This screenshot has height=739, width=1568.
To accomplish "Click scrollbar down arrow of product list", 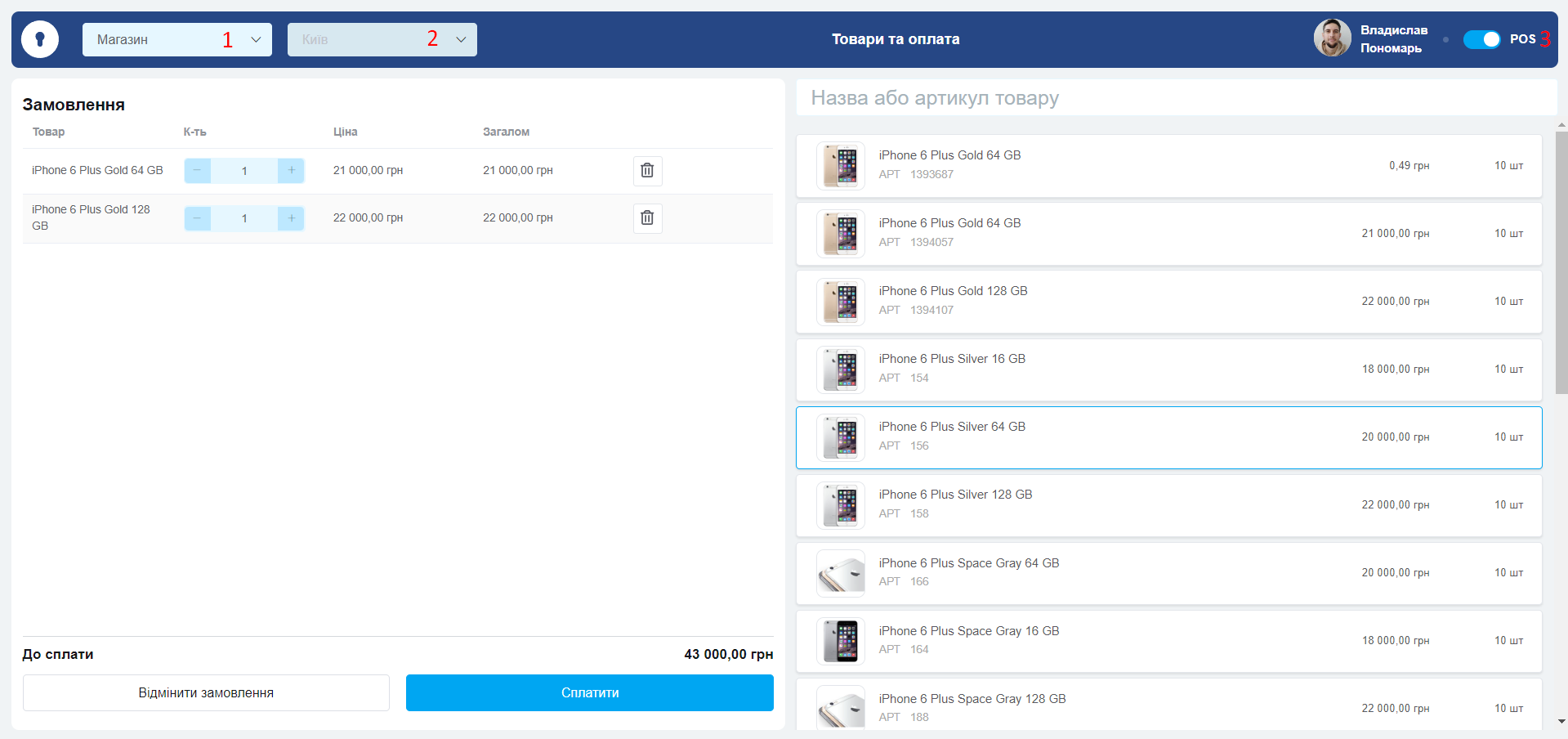I will coord(1561,721).
